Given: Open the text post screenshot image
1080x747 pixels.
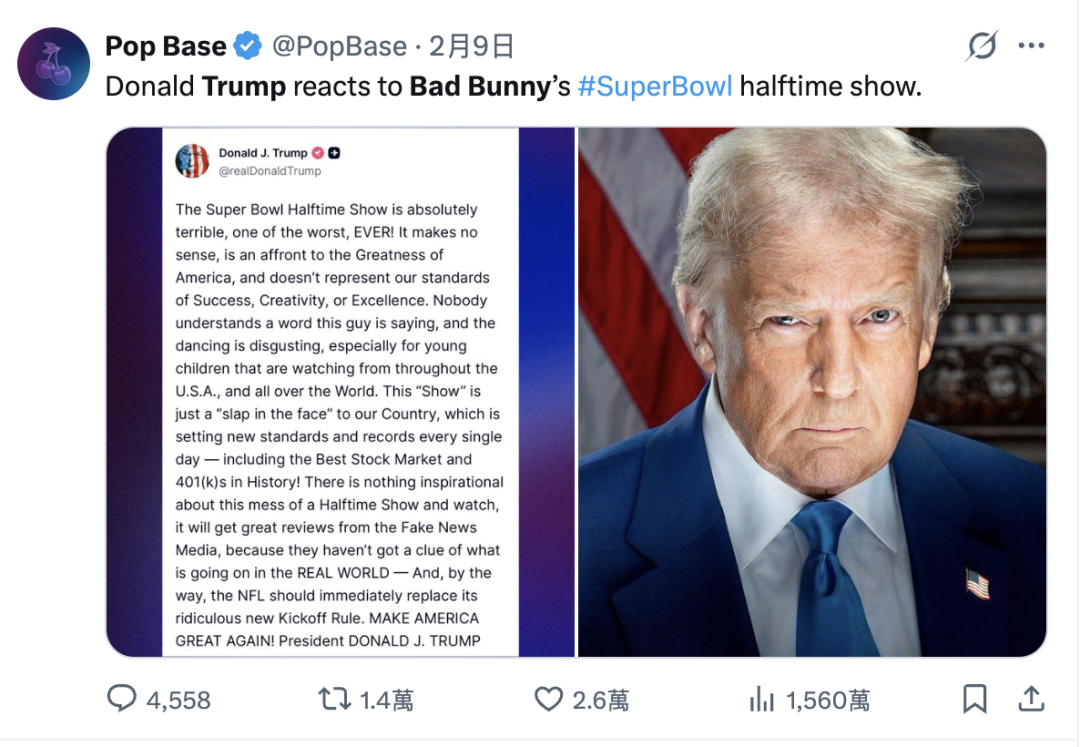Looking at the screenshot, I should click(341, 392).
